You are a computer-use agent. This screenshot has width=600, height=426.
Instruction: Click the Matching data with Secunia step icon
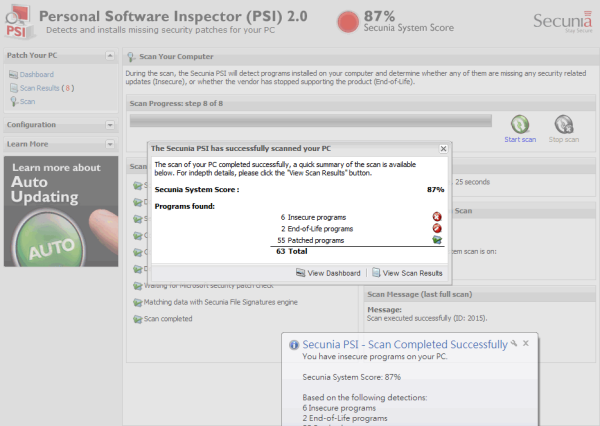pos(137,302)
